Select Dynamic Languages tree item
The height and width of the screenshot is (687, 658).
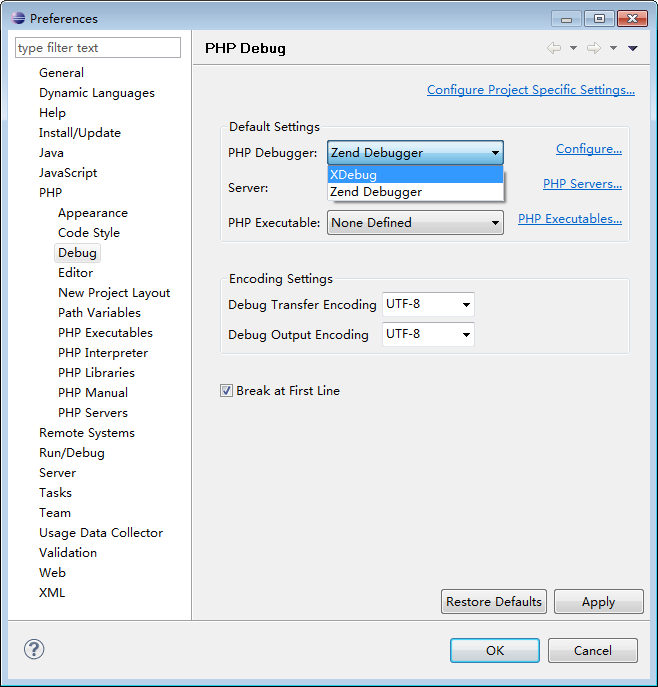97,93
